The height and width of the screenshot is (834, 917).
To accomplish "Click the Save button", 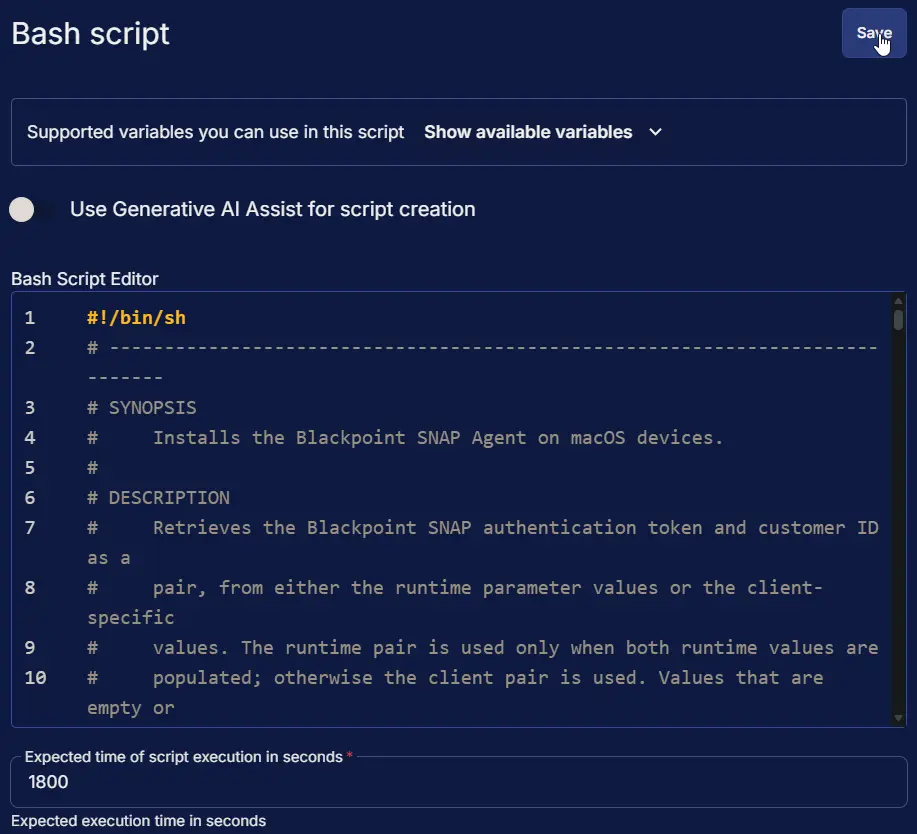I will [x=874, y=33].
